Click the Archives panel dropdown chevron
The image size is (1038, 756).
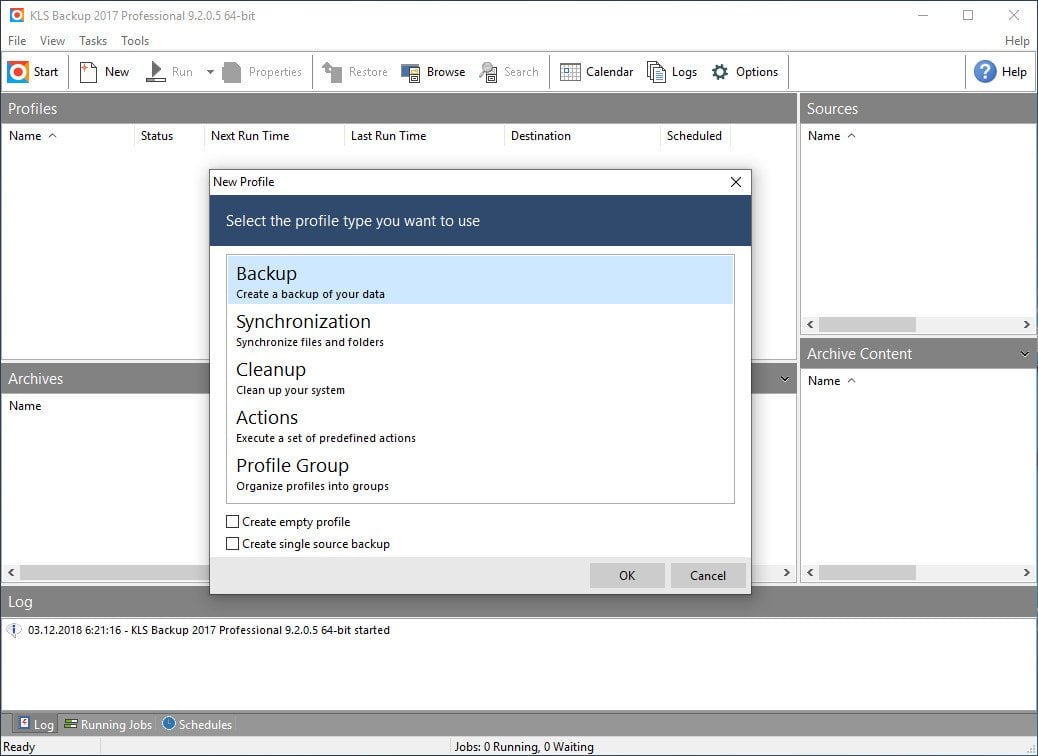click(x=786, y=379)
